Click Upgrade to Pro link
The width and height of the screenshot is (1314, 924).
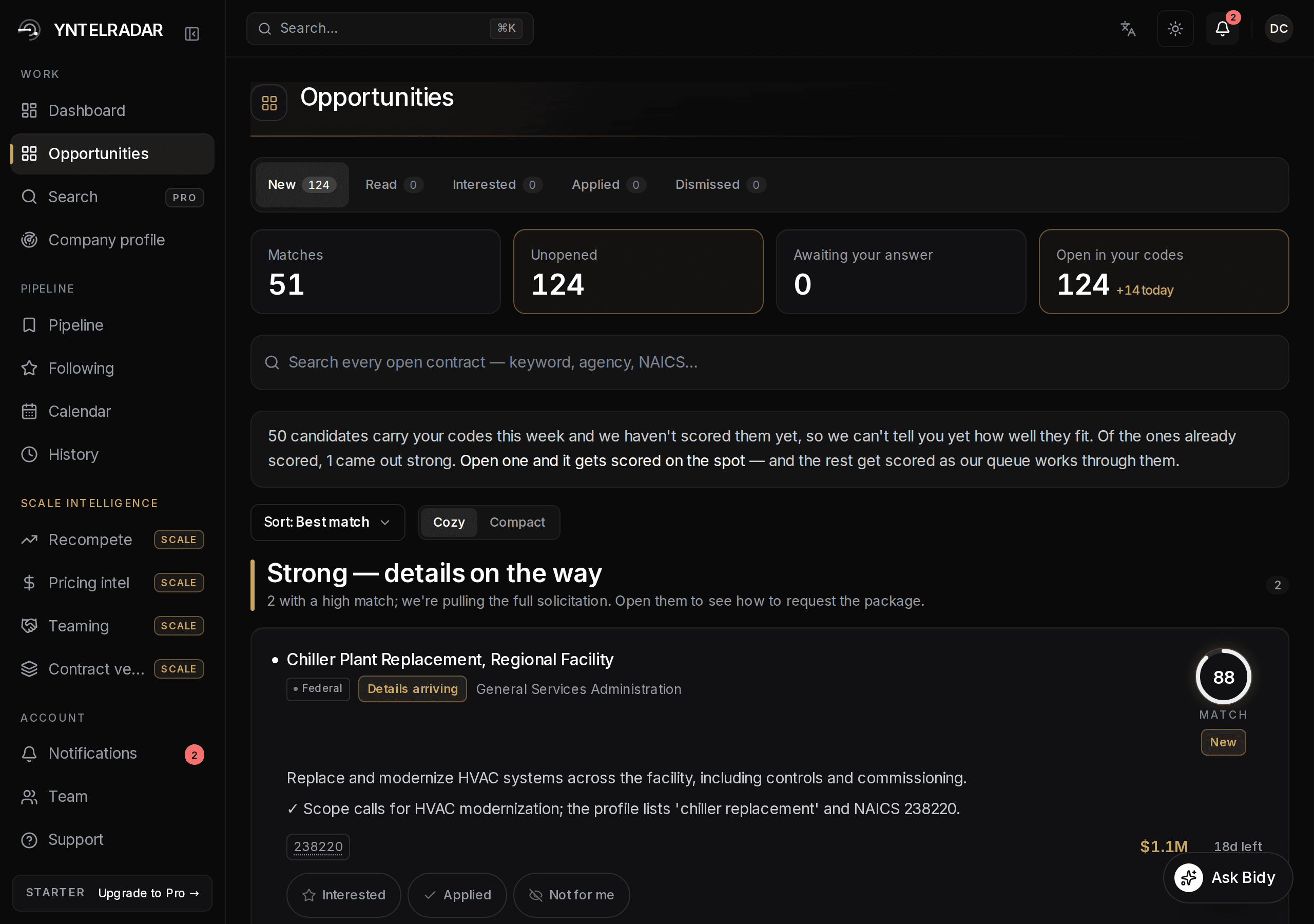(x=148, y=893)
